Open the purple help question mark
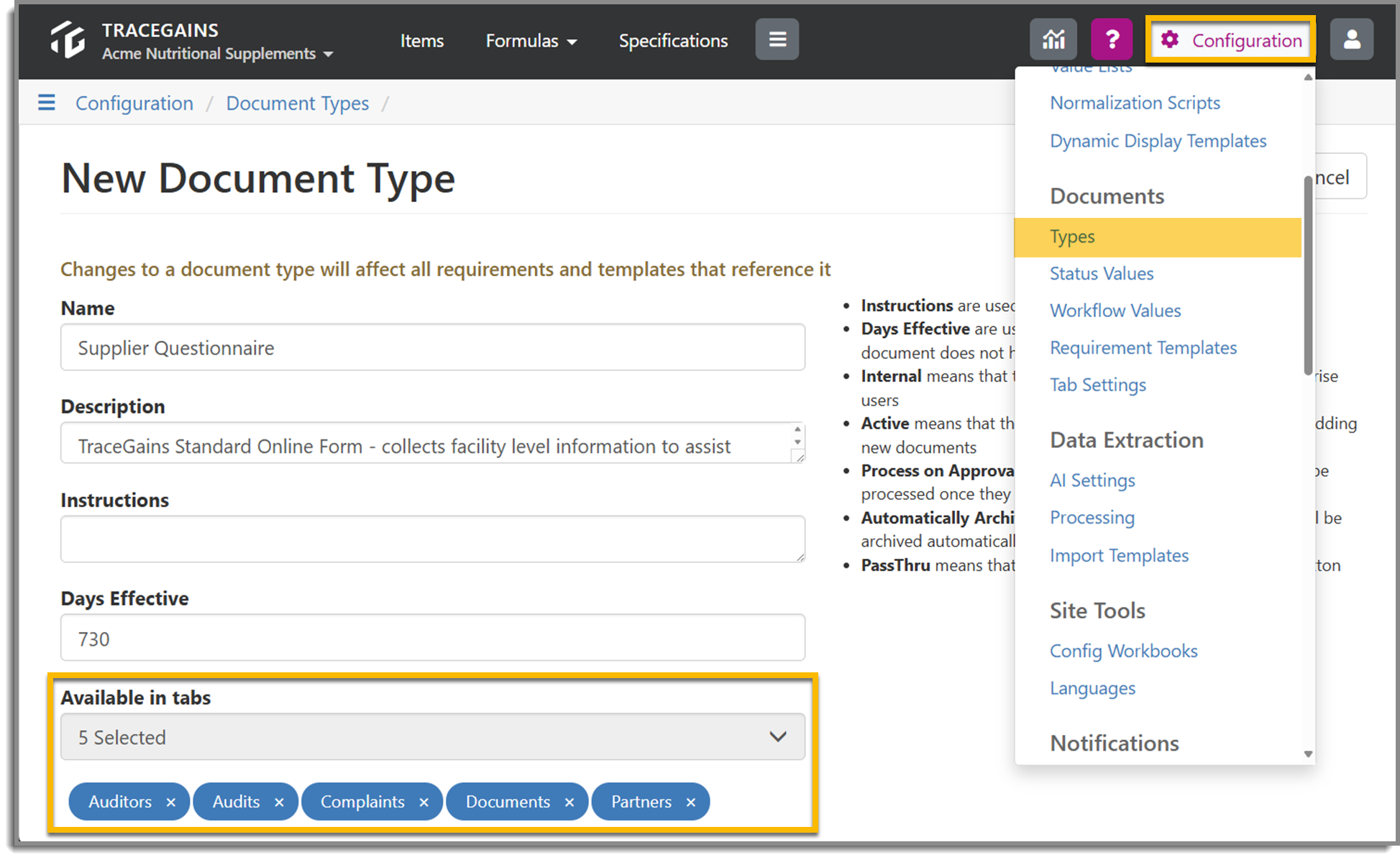1400x860 pixels. tap(1112, 40)
